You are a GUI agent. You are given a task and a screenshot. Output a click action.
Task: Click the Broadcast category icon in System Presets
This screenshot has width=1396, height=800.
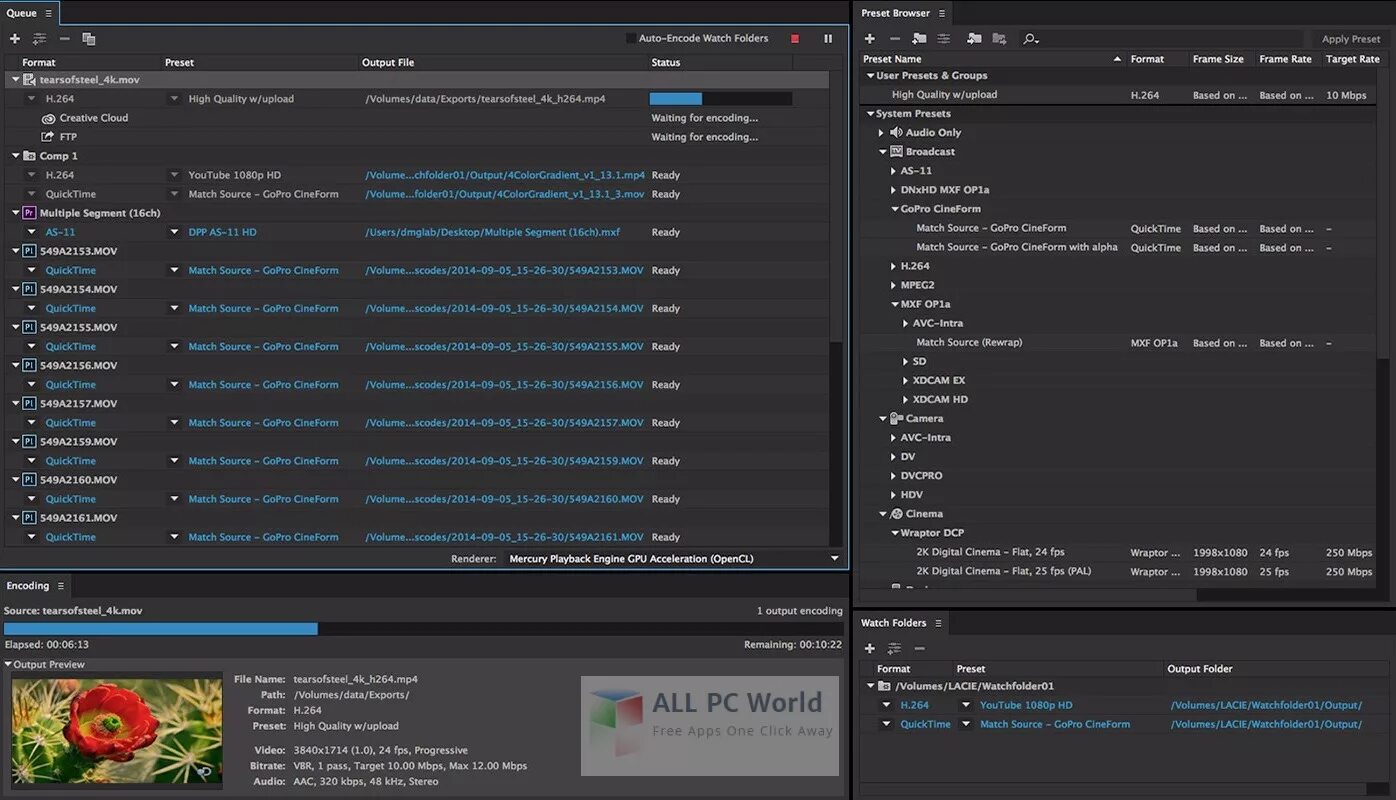(896, 152)
